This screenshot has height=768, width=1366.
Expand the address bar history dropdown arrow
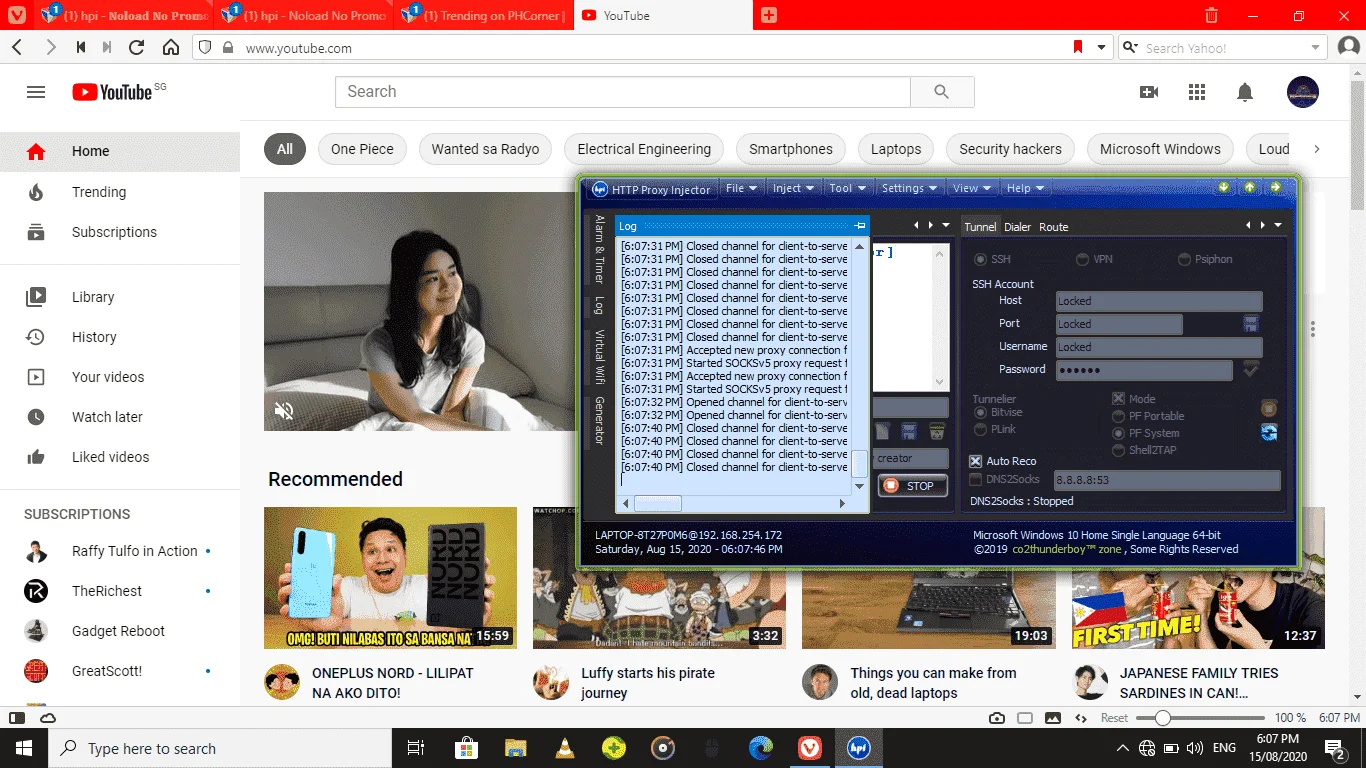(x=1102, y=47)
